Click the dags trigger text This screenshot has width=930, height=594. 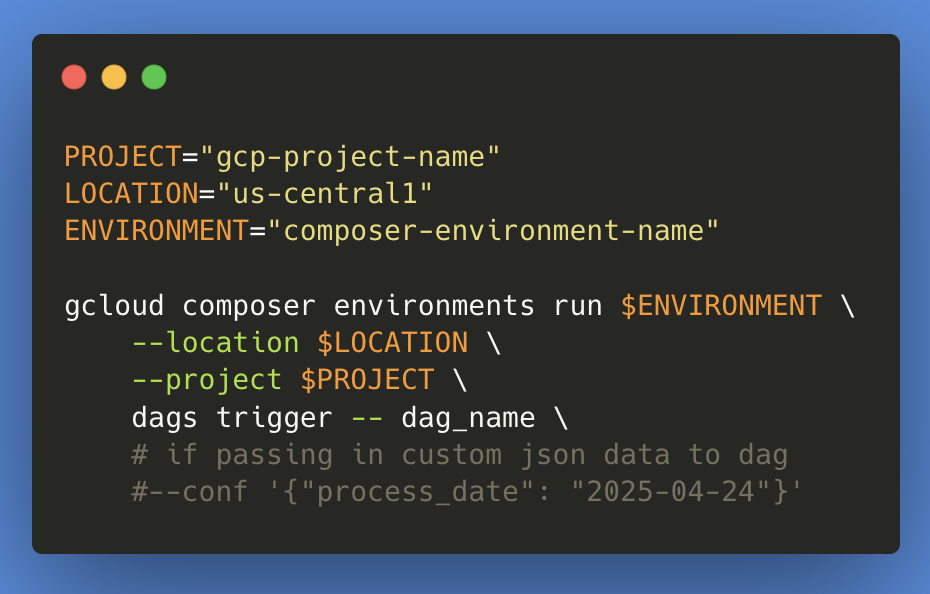pos(232,418)
